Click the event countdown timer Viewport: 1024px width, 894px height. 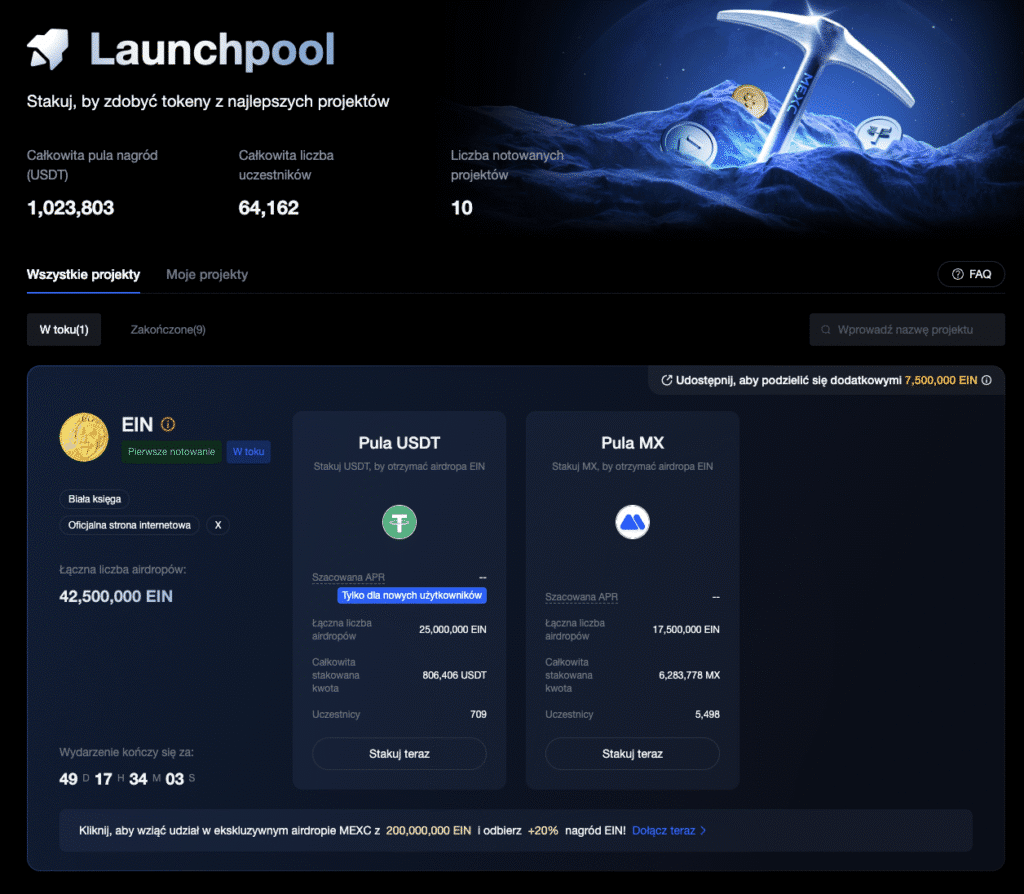click(x=127, y=778)
